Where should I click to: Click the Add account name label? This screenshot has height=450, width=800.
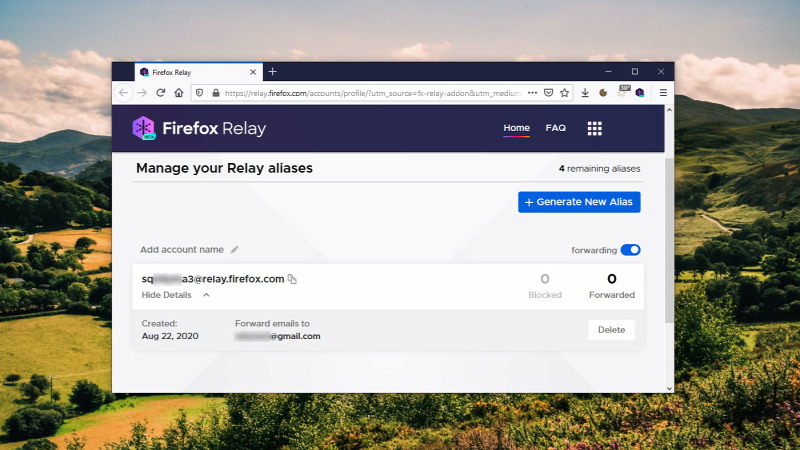(x=182, y=249)
